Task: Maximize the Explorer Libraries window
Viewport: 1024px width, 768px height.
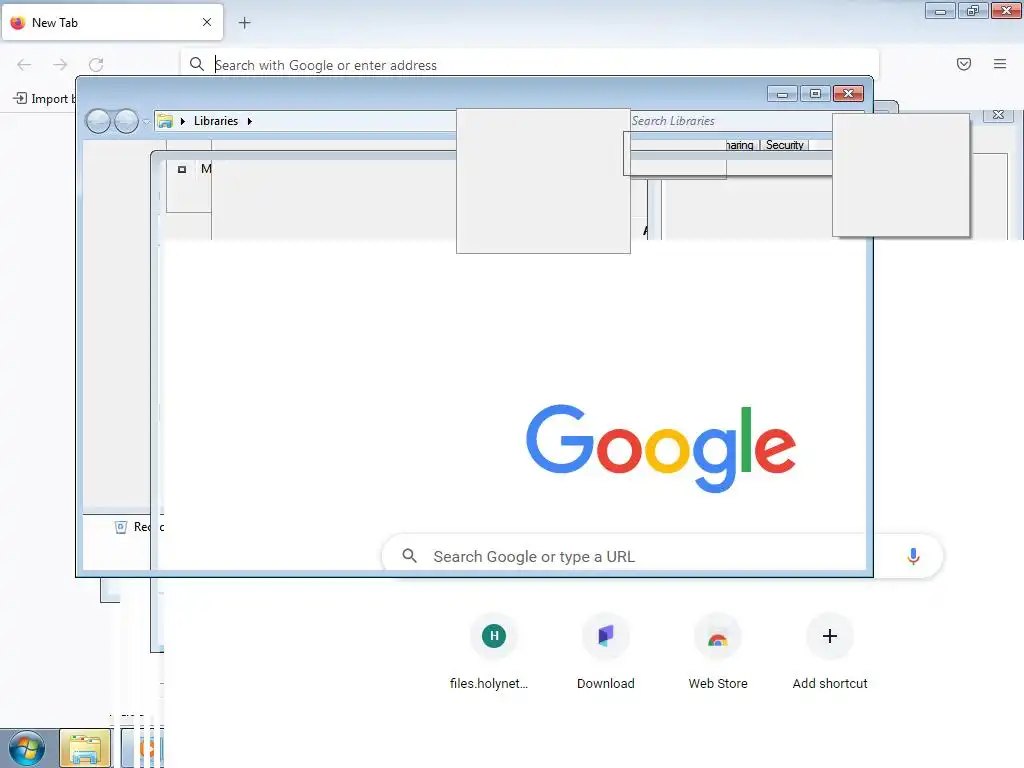Action: (815, 94)
